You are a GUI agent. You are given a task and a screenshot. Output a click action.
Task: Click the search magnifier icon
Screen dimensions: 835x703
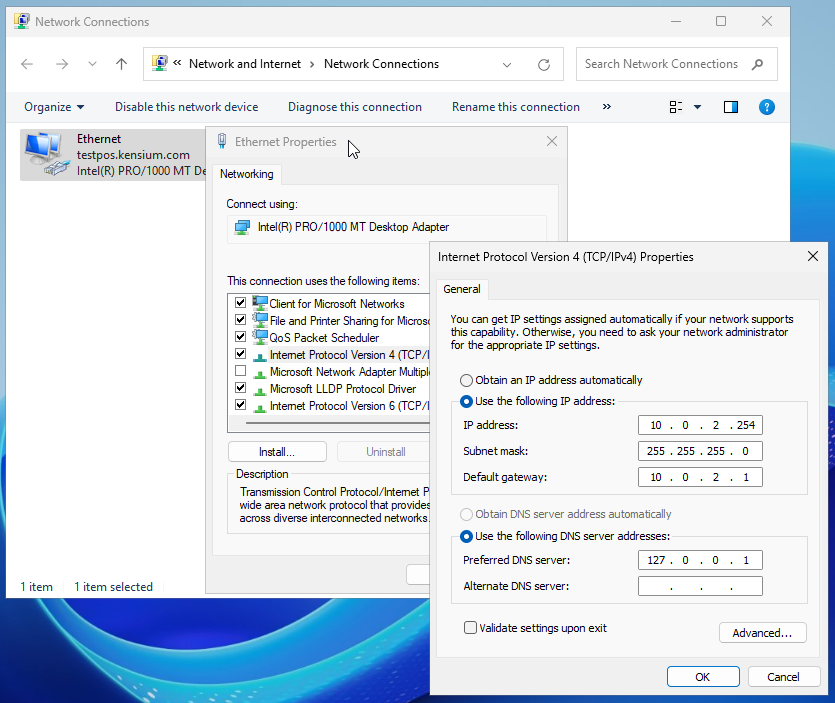pos(757,64)
